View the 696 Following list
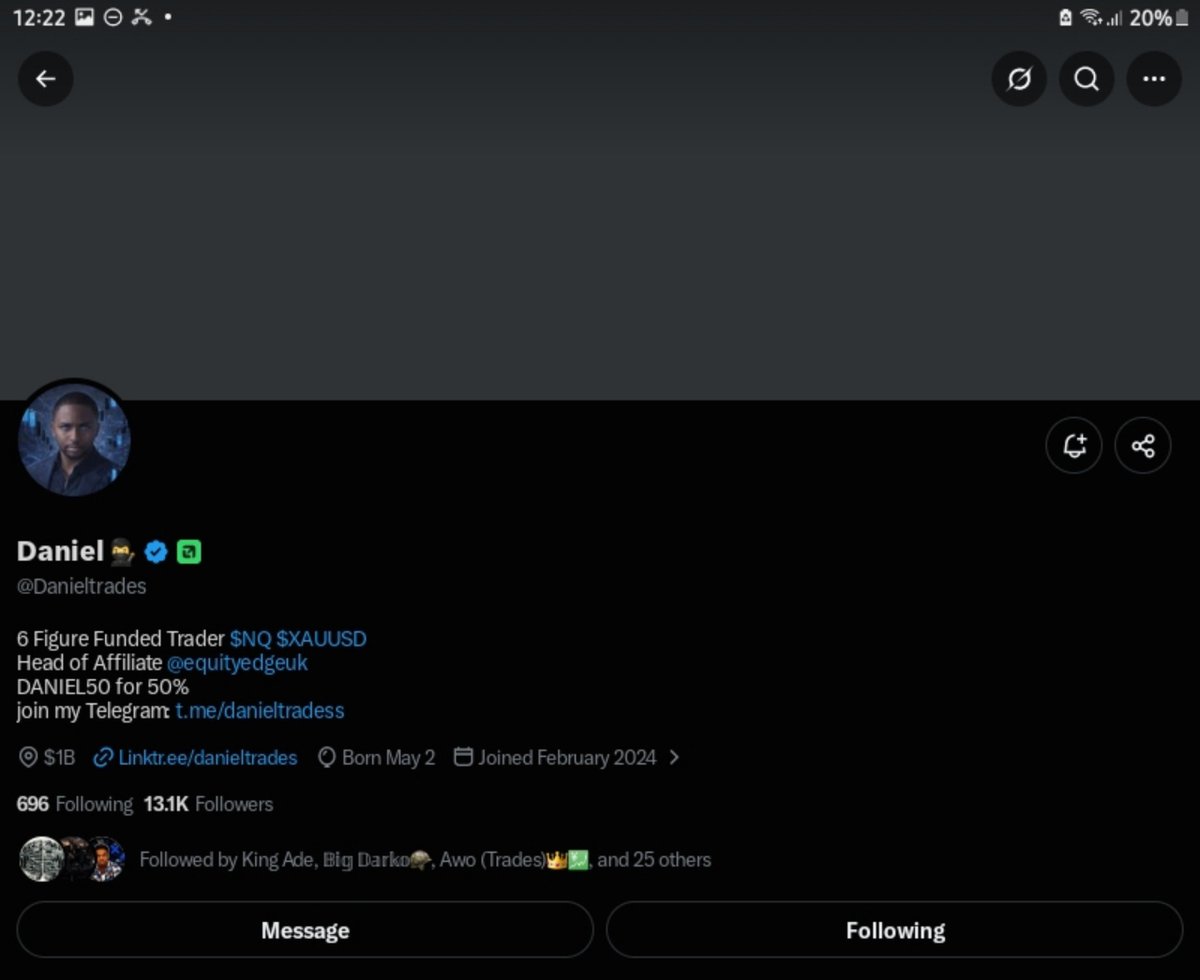The height and width of the screenshot is (980, 1200). click(x=74, y=804)
